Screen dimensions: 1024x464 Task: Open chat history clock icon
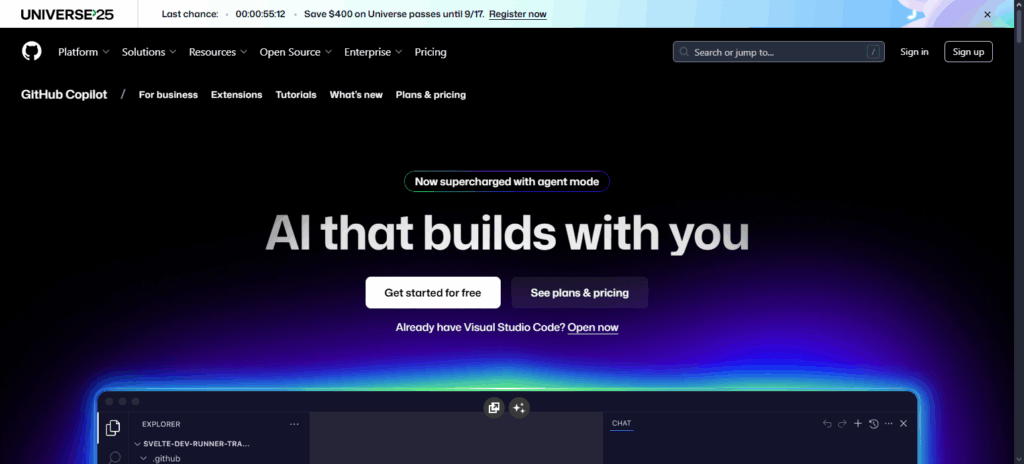(x=874, y=423)
